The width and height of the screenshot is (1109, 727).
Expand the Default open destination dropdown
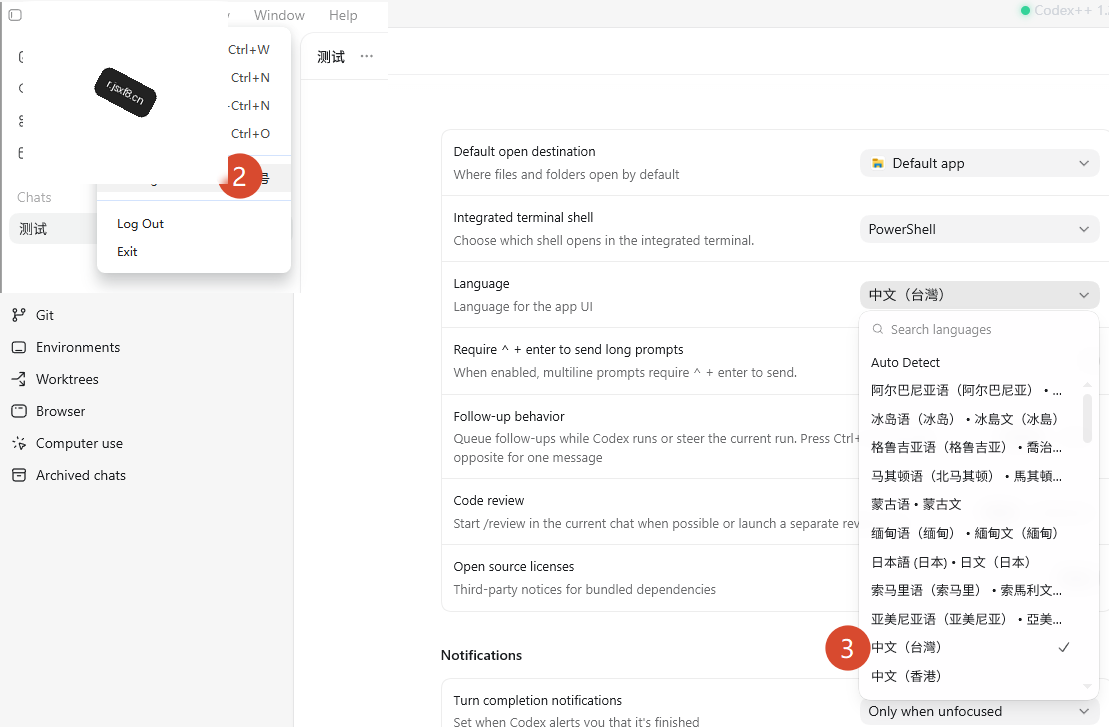point(980,163)
